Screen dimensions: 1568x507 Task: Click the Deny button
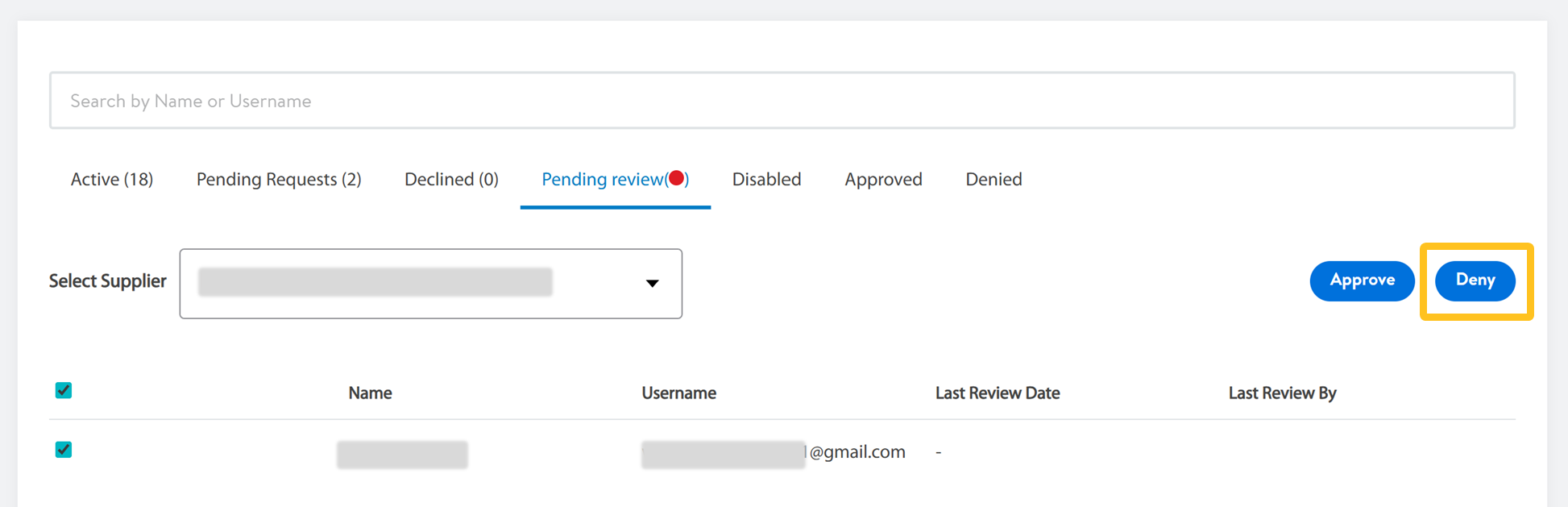point(1475,281)
